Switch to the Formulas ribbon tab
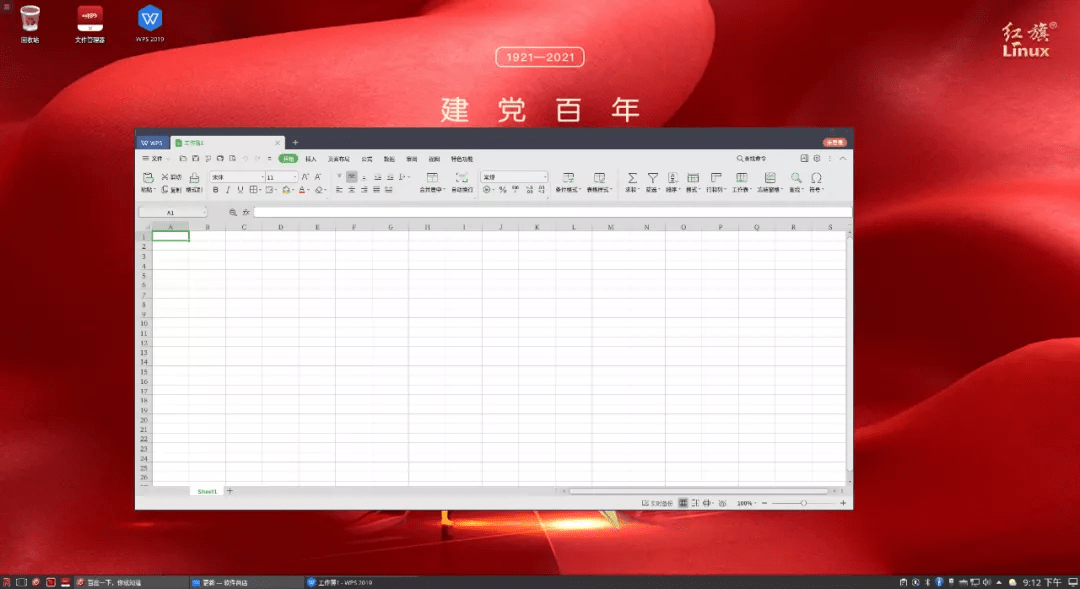The height and width of the screenshot is (589, 1080). click(367, 158)
